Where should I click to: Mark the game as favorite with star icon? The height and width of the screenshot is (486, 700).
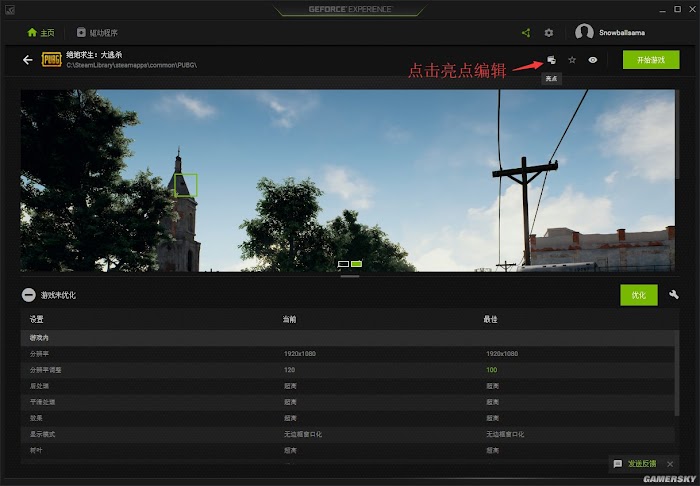pos(572,60)
